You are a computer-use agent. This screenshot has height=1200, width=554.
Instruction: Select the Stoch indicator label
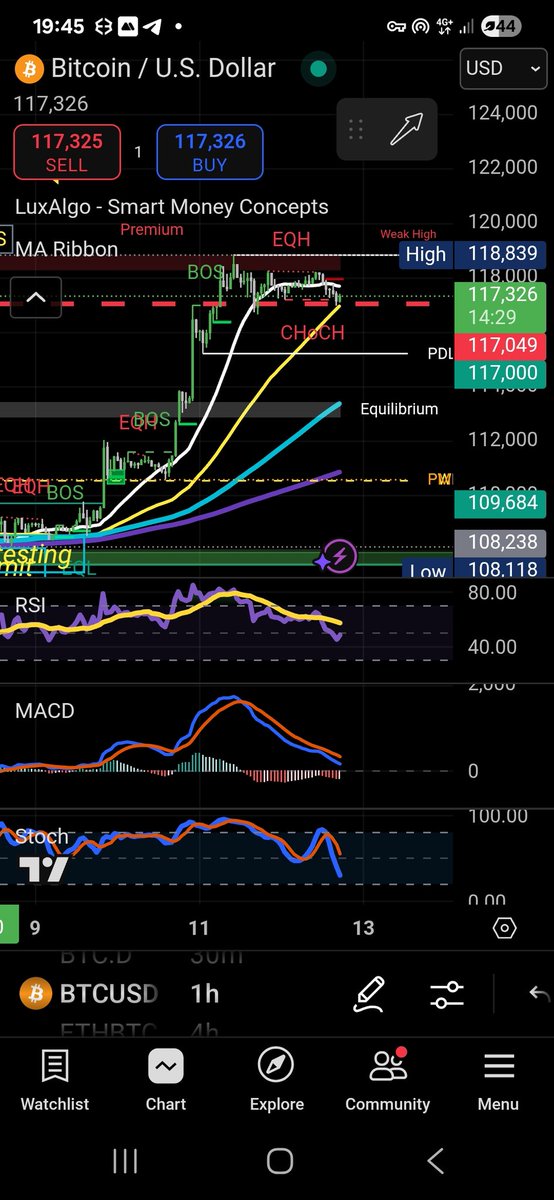42,836
